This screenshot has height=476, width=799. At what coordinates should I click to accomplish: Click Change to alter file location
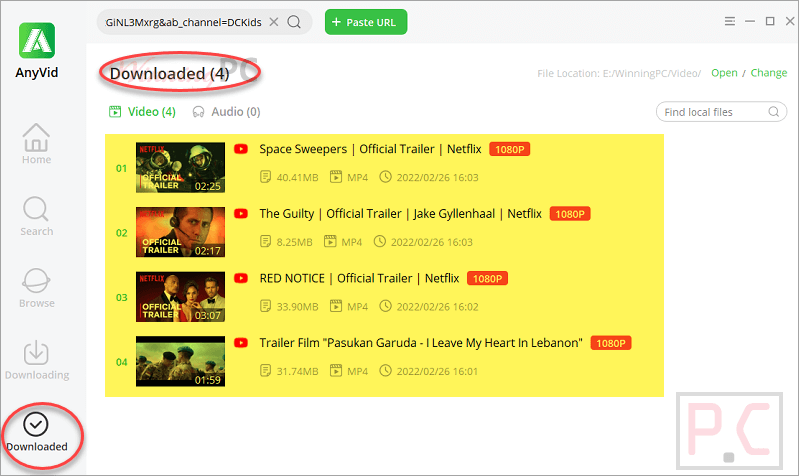(768, 73)
